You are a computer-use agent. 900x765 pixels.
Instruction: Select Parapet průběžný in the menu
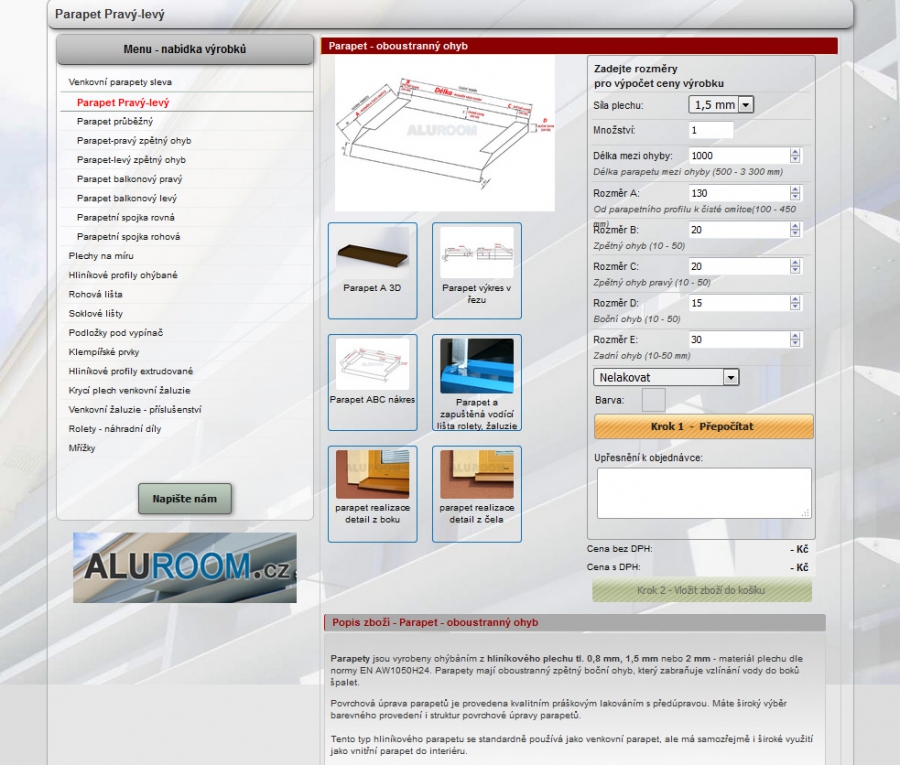[115, 122]
